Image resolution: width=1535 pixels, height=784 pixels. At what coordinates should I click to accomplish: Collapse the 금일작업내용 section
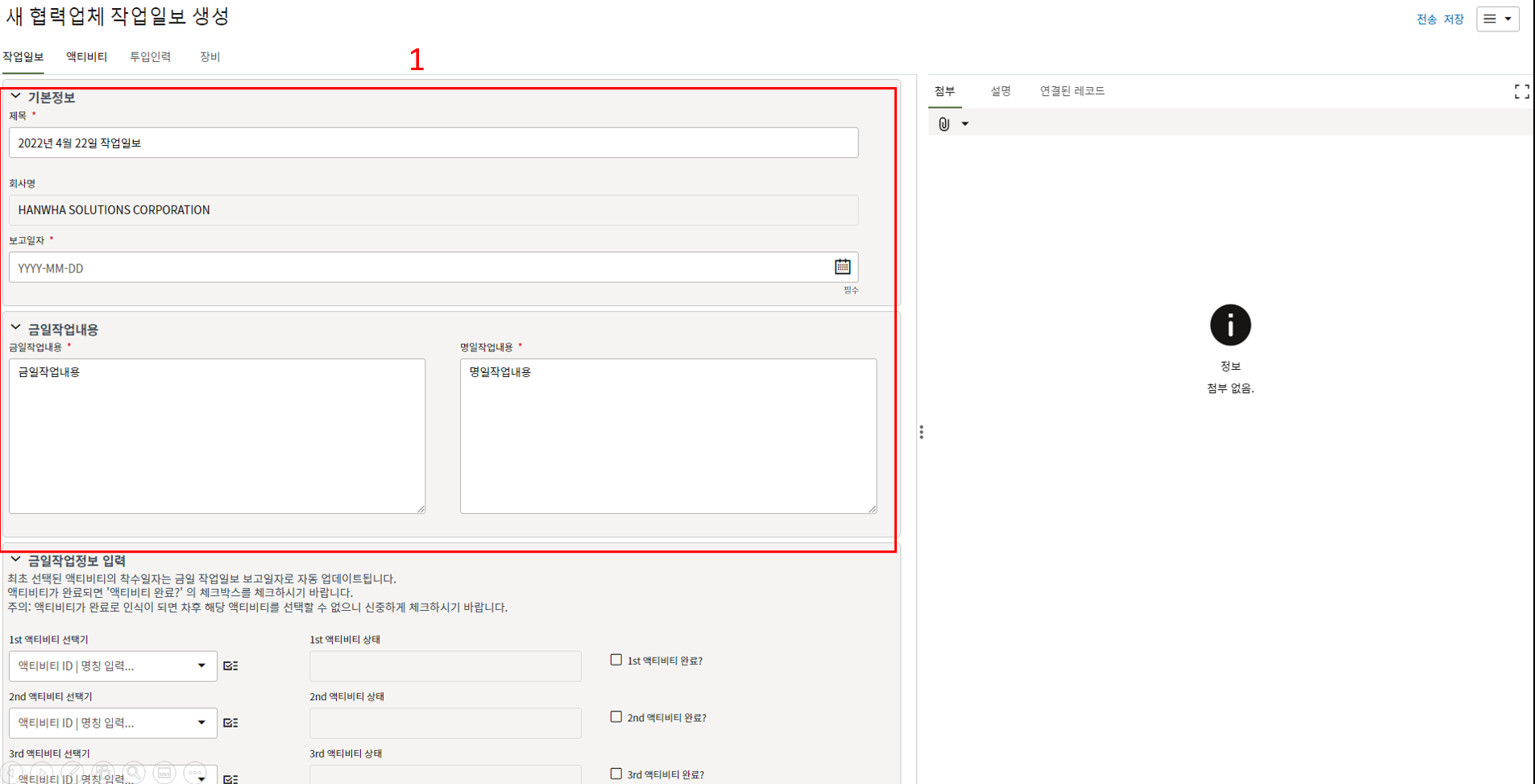[x=16, y=329]
